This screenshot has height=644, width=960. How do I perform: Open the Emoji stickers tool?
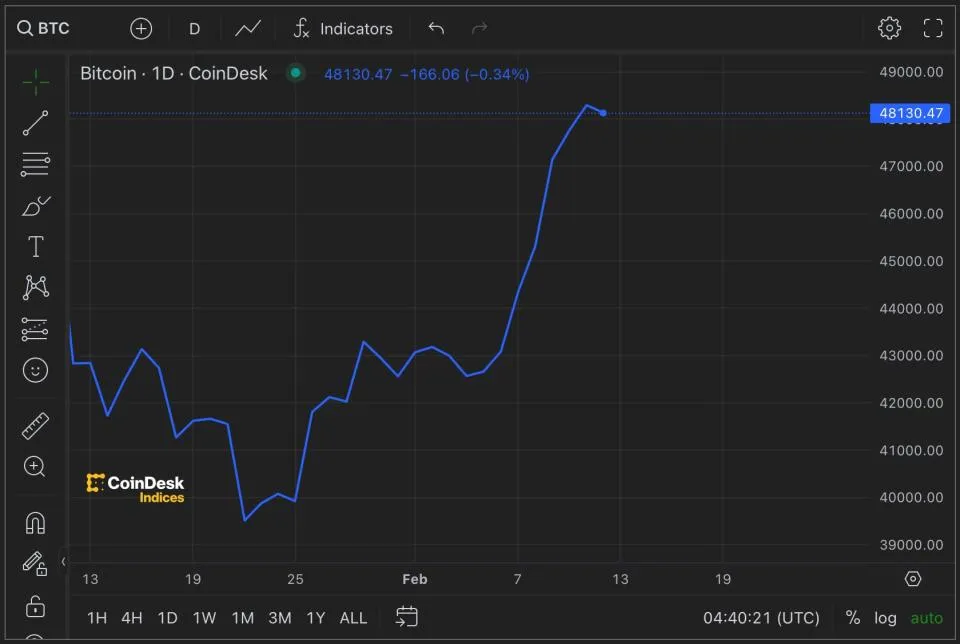click(x=35, y=370)
